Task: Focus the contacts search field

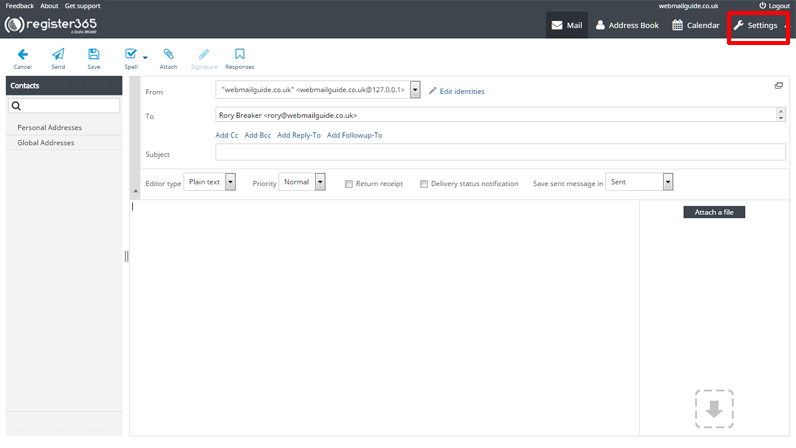Action: [x=64, y=106]
